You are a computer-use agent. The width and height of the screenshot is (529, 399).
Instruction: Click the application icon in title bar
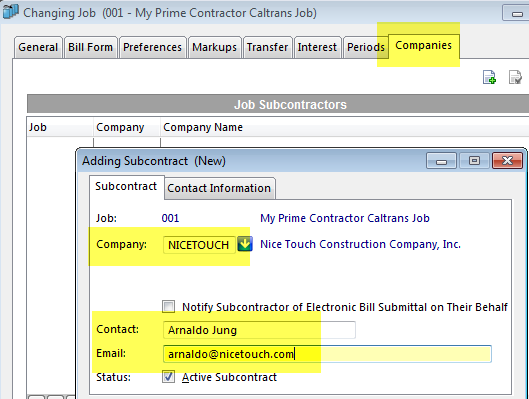point(10,12)
